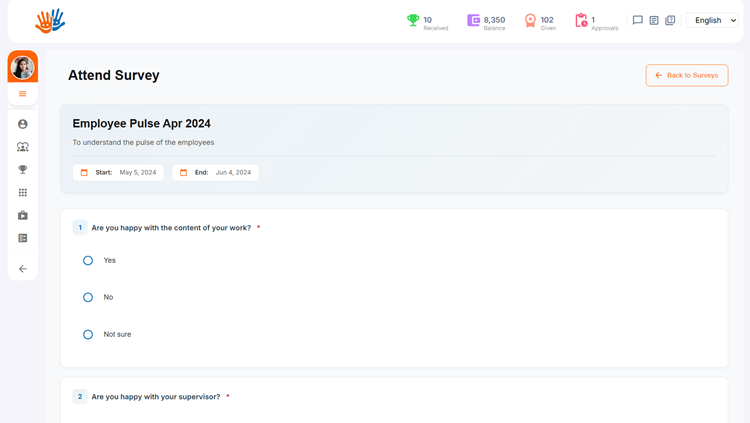
Task: Select the No radio option
Action: tap(88, 297)
